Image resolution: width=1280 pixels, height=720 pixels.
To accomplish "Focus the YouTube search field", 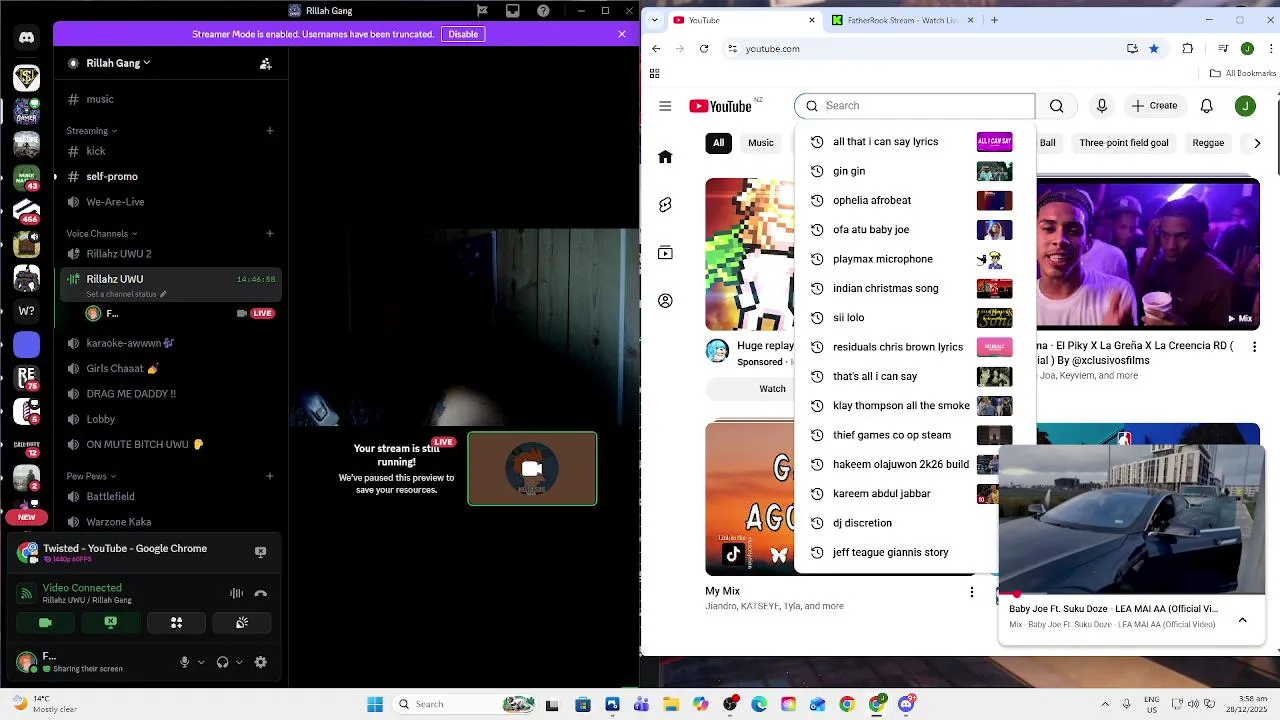I will (x=915, y=106).
